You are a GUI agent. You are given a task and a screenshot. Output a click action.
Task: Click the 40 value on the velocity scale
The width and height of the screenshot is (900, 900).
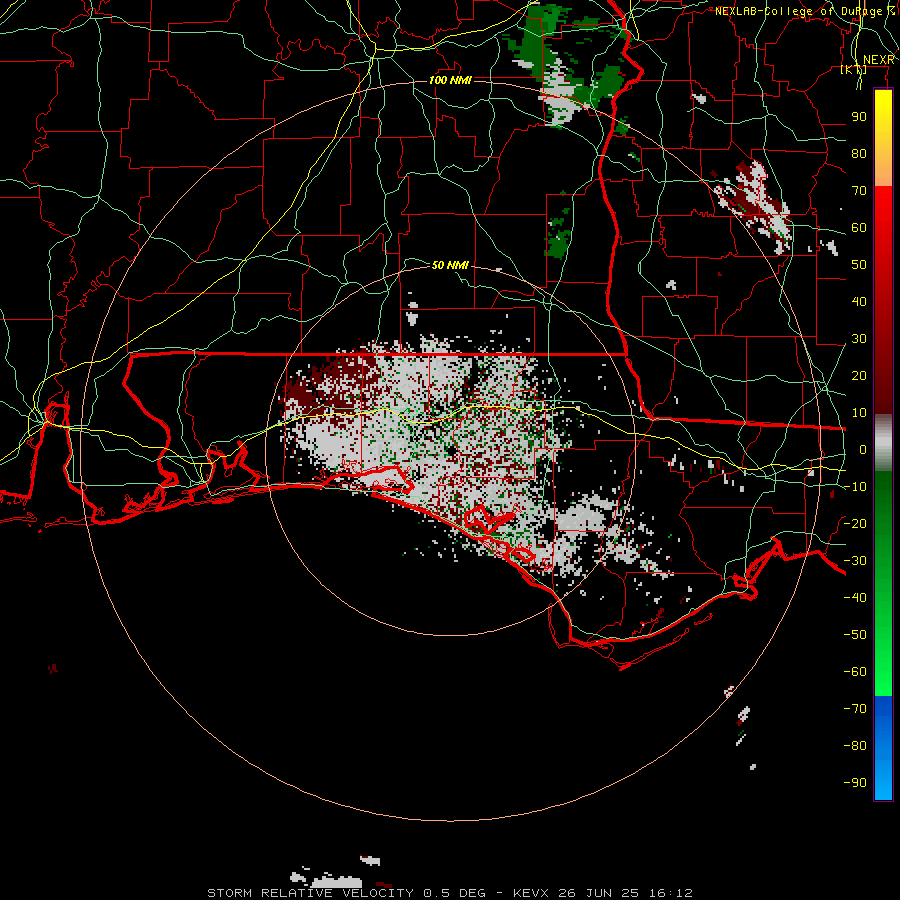[x=859, y=301]
